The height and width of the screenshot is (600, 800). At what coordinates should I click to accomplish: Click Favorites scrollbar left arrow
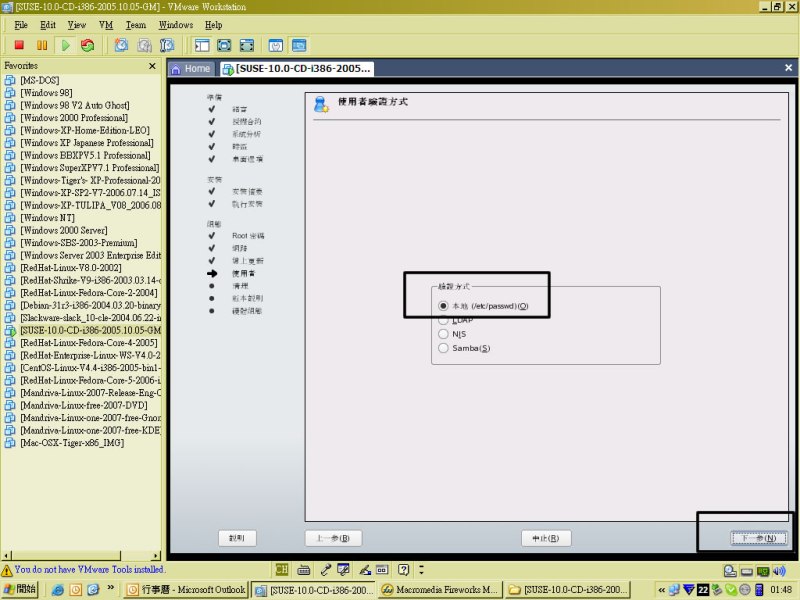tap(6, 556)
